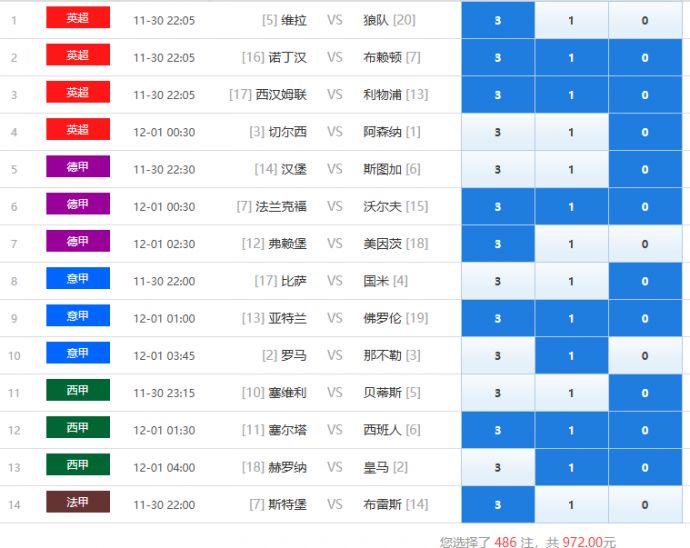Image resolution: width=690 pixels, height=548 pixels.
Task: Toggle the 3 (home win) option for 维拉 vs 狼队
Action: (x=498, y=20)
